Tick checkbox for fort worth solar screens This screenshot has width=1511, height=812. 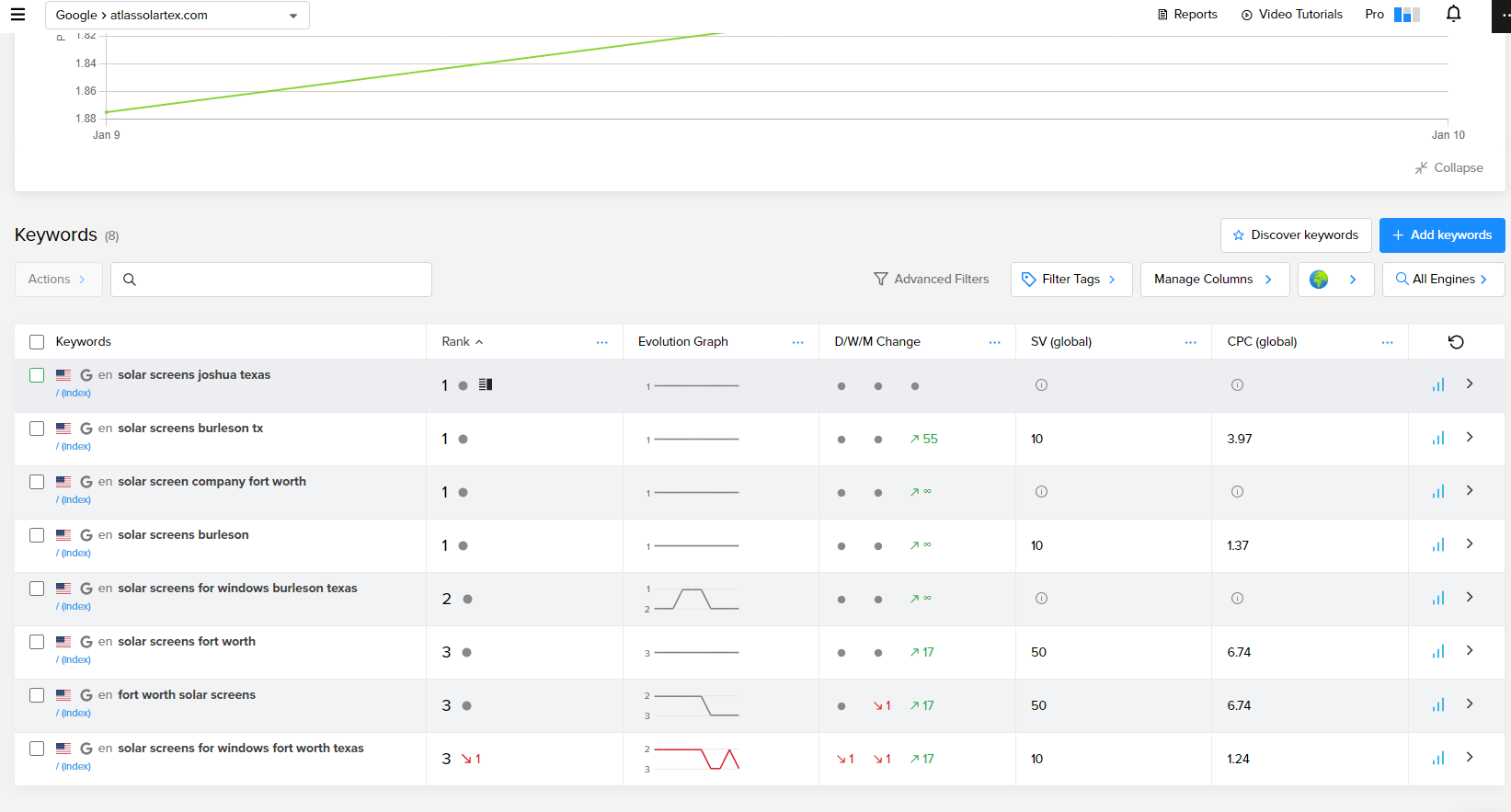[37, 695]
